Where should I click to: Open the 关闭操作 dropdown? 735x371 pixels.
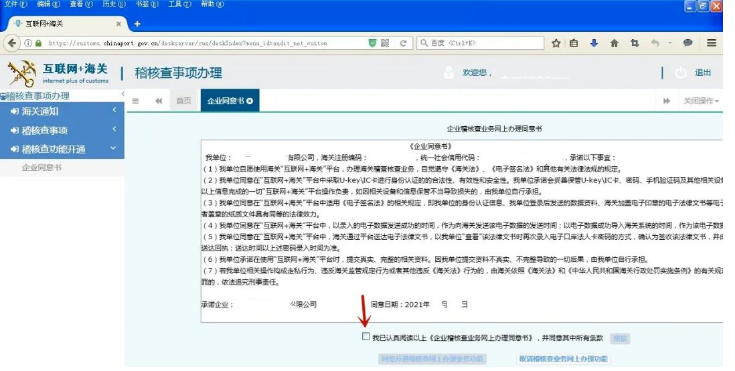[x=701, y=101]
